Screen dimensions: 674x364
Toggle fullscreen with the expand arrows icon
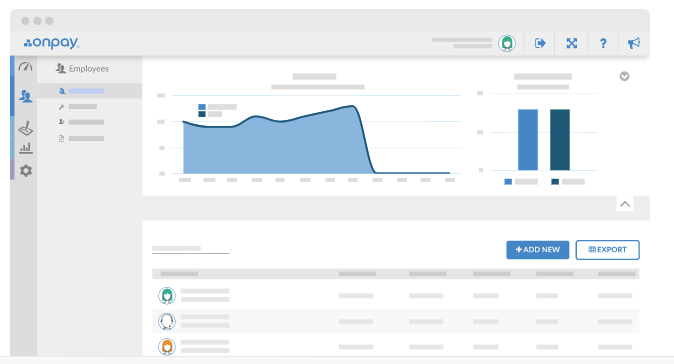coord(571,43)
